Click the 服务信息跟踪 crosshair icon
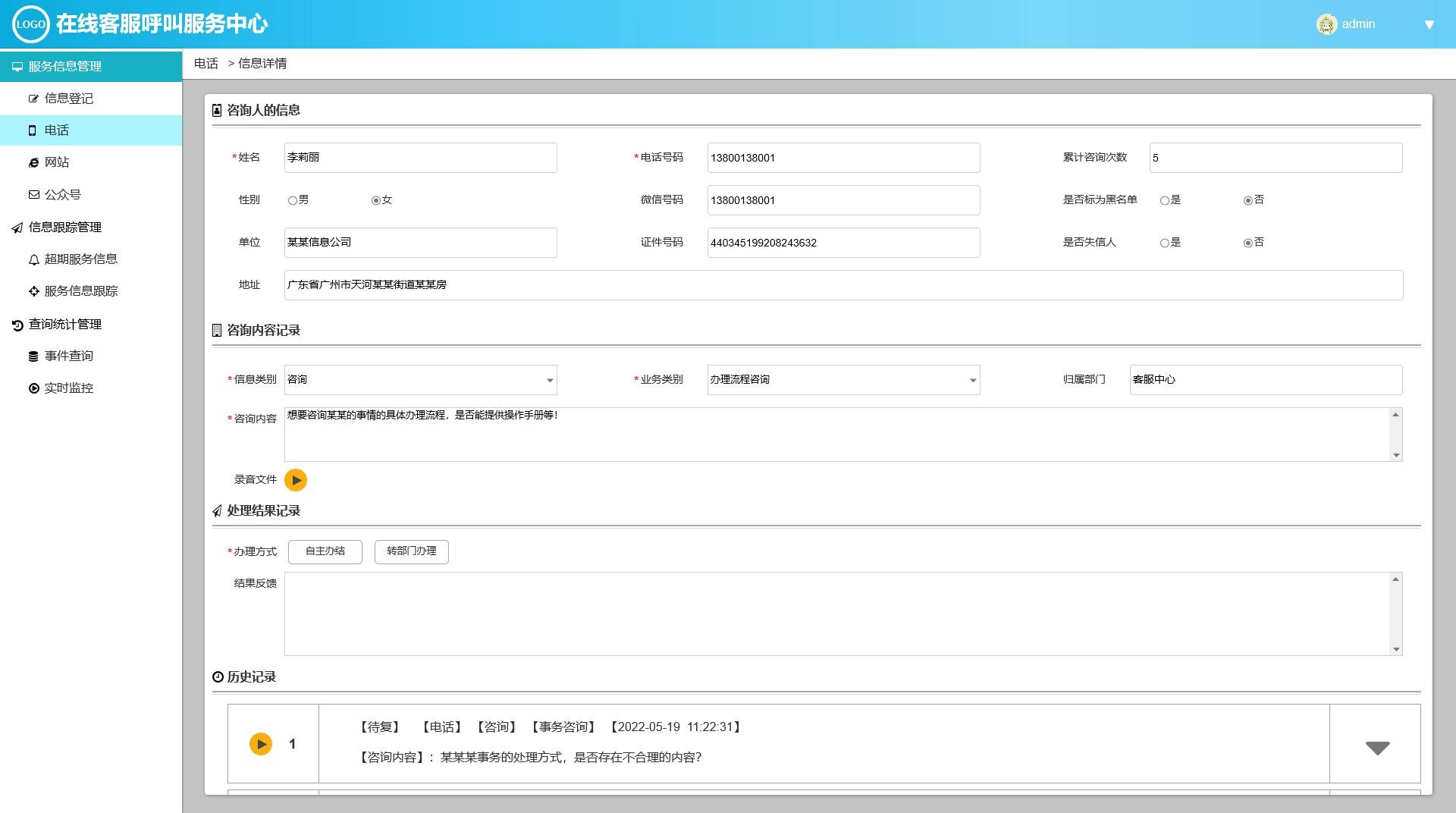 pos(33,291)
